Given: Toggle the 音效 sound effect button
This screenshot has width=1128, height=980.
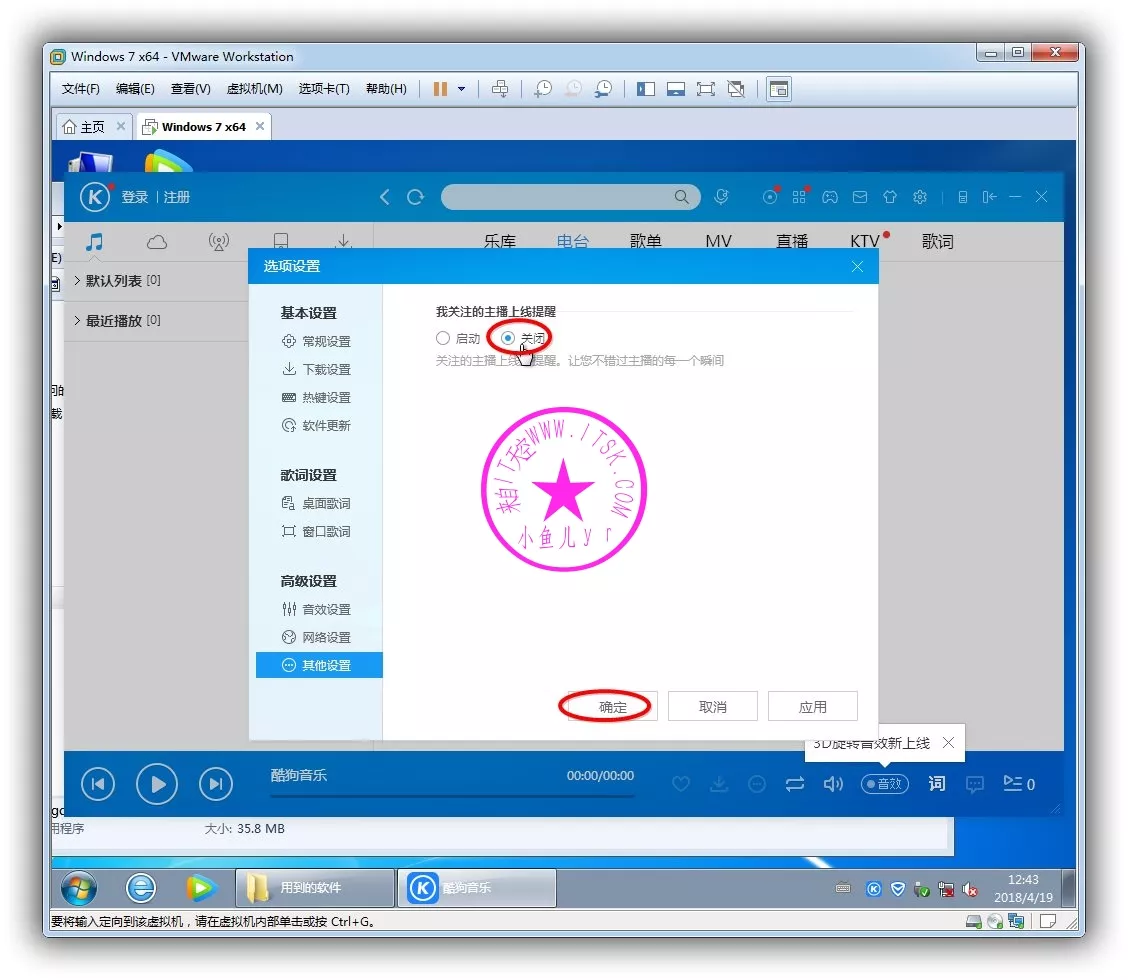Looking at the screenshot, I should click(x=884, y=784).
